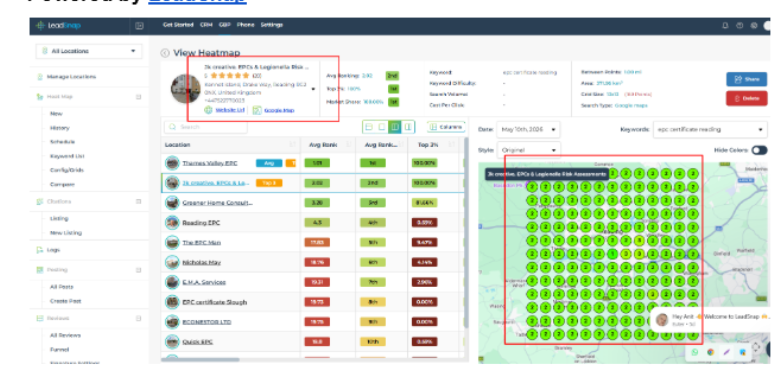The width and height of the screenshot is (772, 370).
Task: Click the Citations sidebar icon
Action: (40, 202)
